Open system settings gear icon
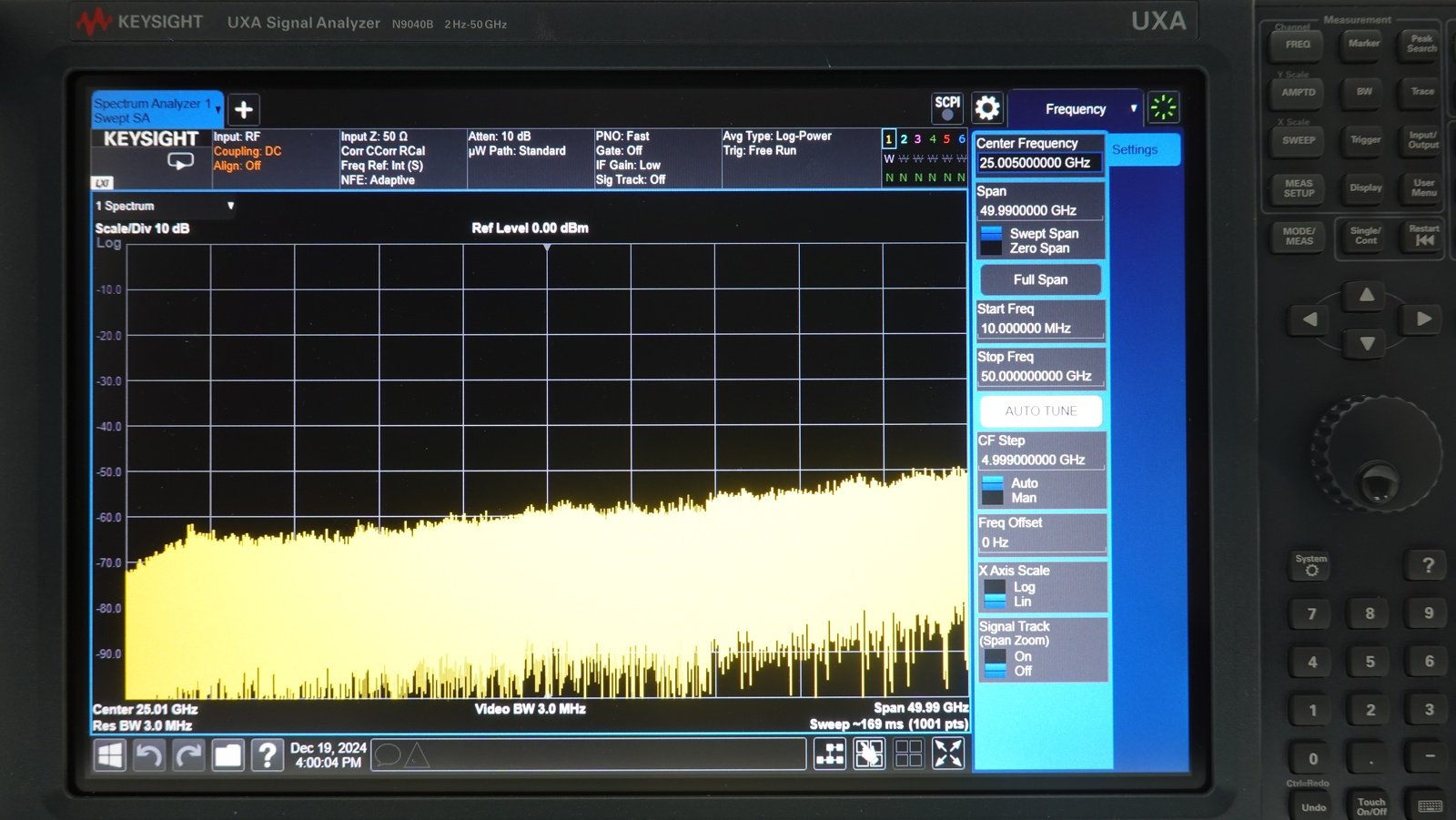The image size is (1456, 820). [x=987, y=108]
